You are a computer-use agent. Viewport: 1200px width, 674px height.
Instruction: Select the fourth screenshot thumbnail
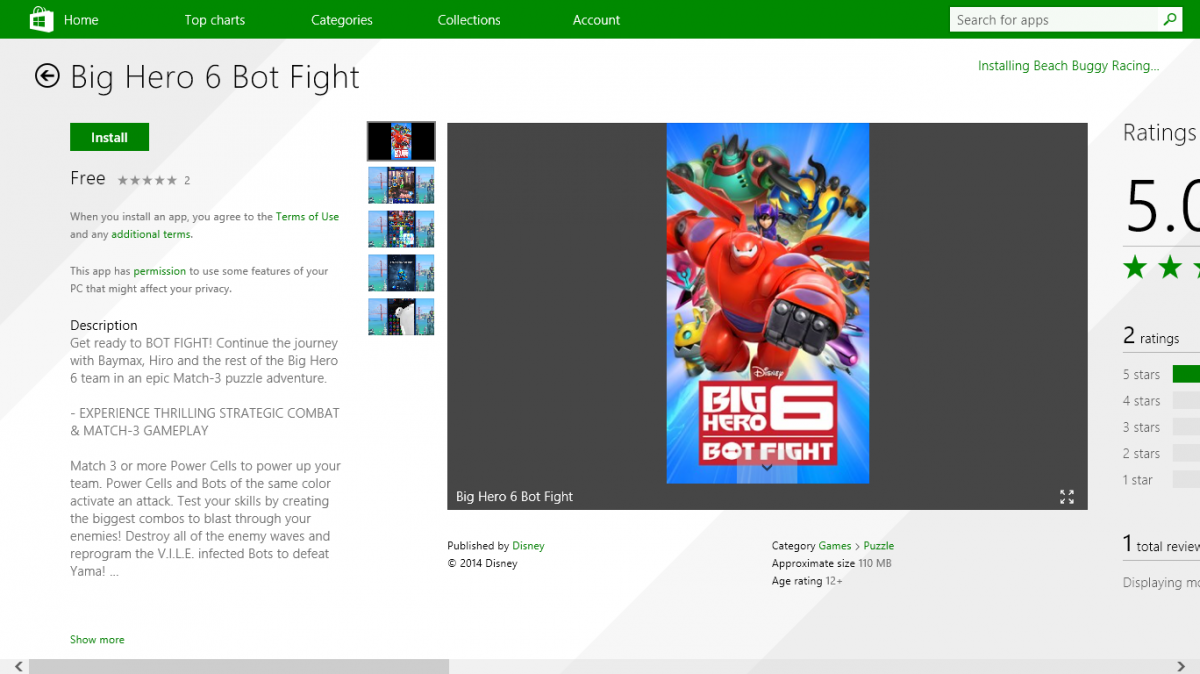click(401, 273)
